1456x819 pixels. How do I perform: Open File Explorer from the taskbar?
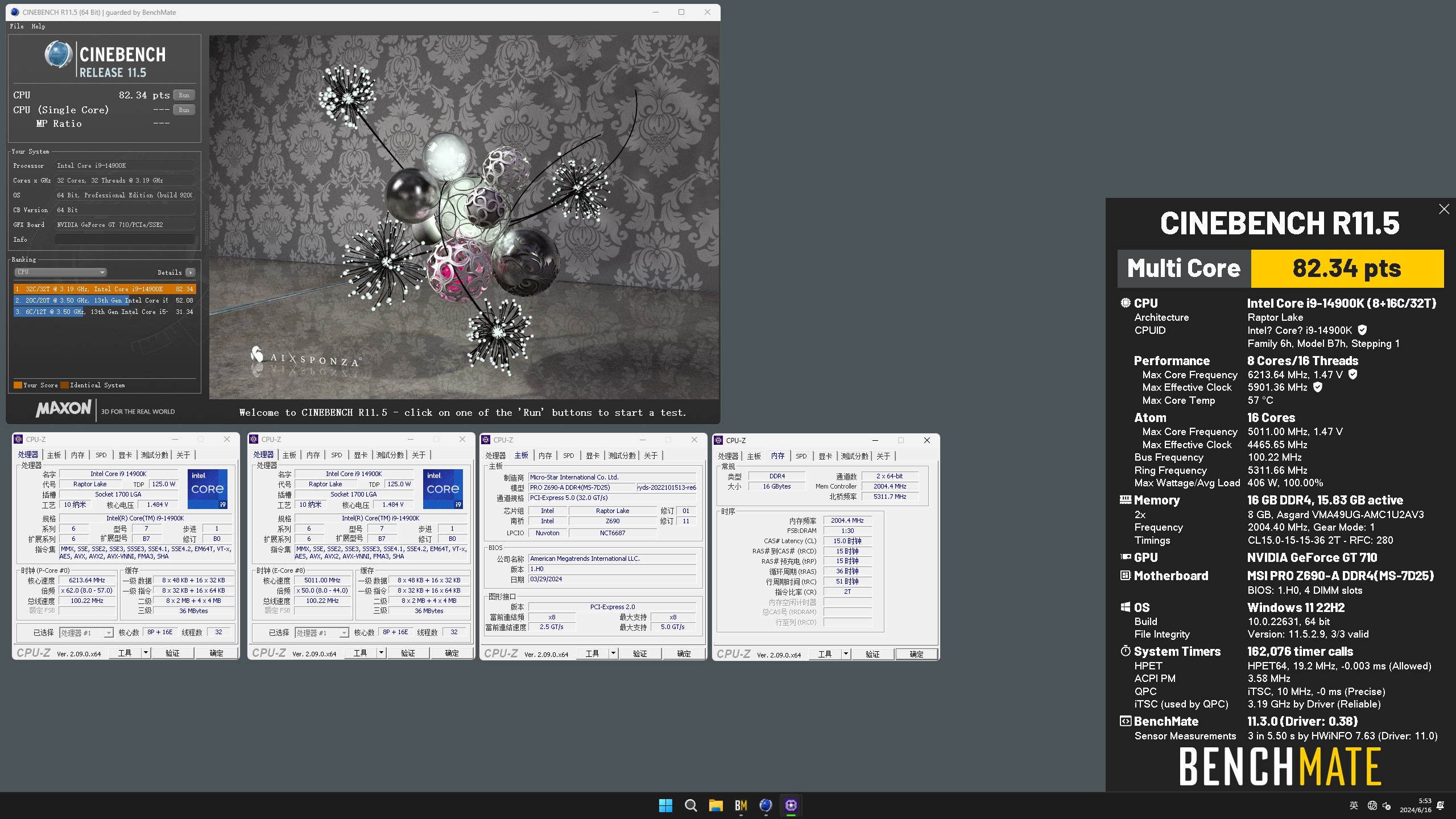pos(715,805)
